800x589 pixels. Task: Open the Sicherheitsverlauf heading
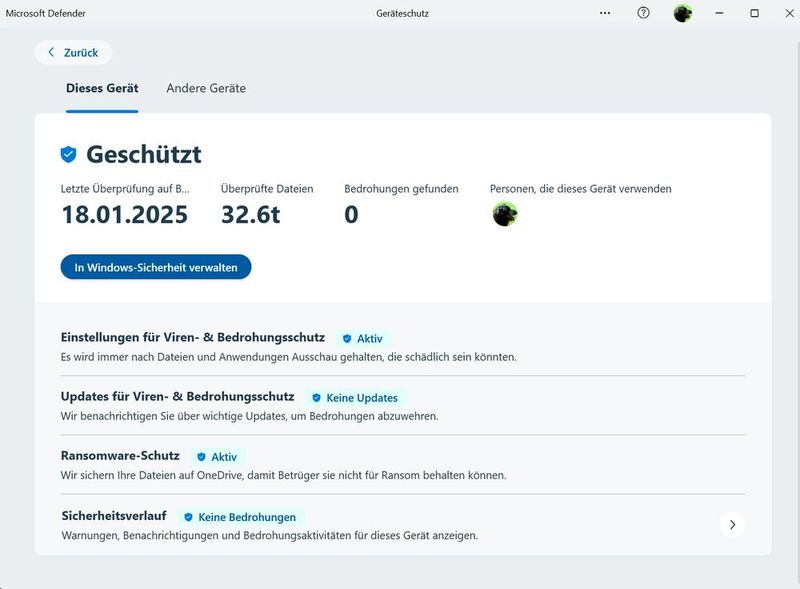114,516
